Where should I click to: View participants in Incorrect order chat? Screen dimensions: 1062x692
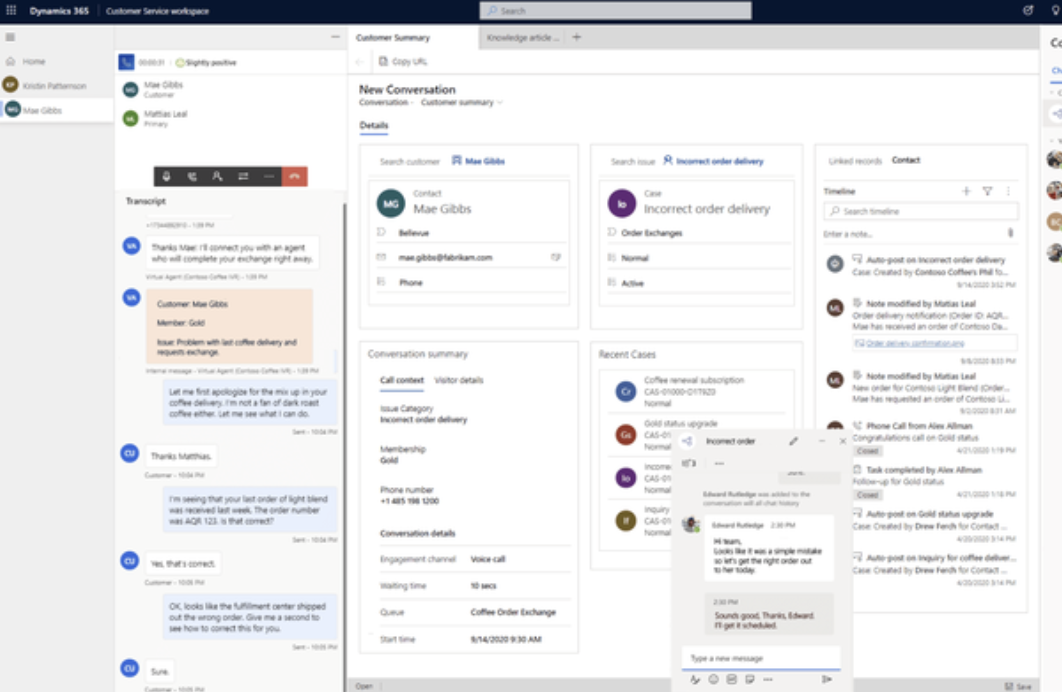coord(689,464)
